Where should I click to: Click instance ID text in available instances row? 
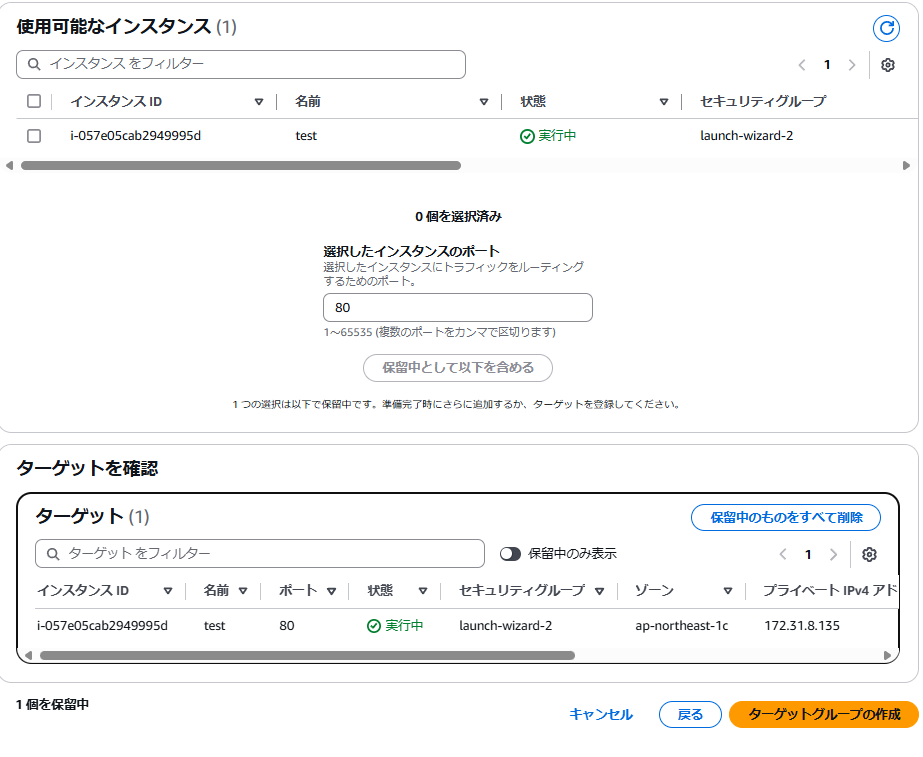(135, 136)
